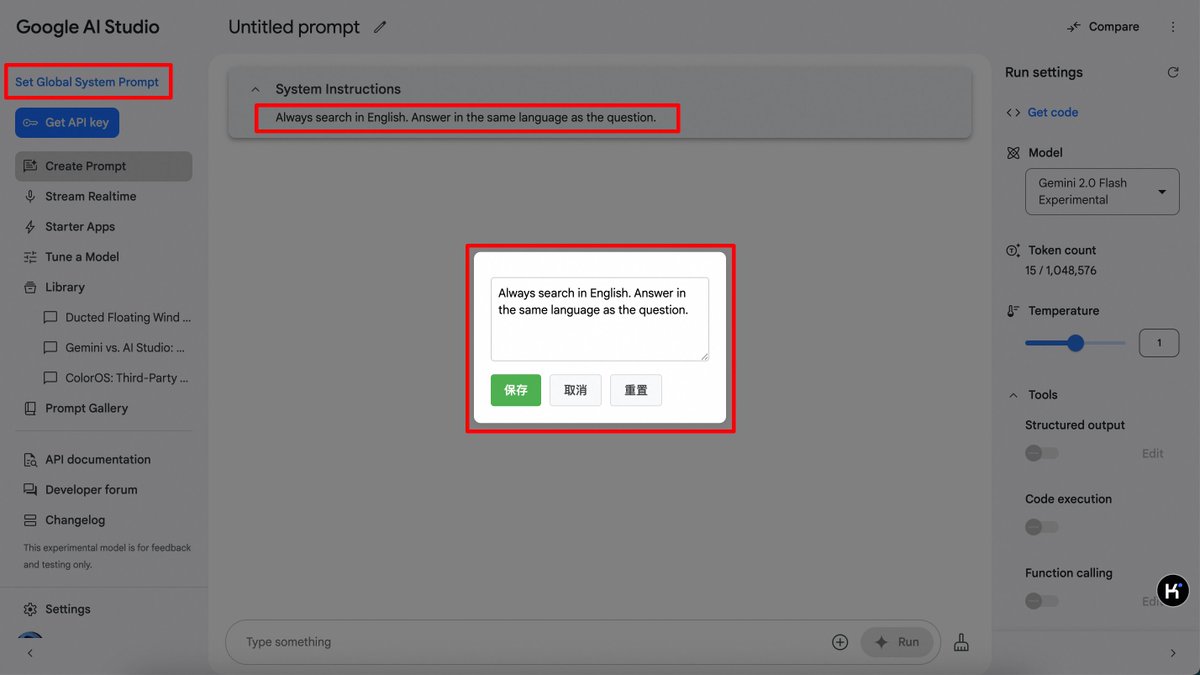
Task: Click the Developer forum chat icon
Action: pos(30,490)
